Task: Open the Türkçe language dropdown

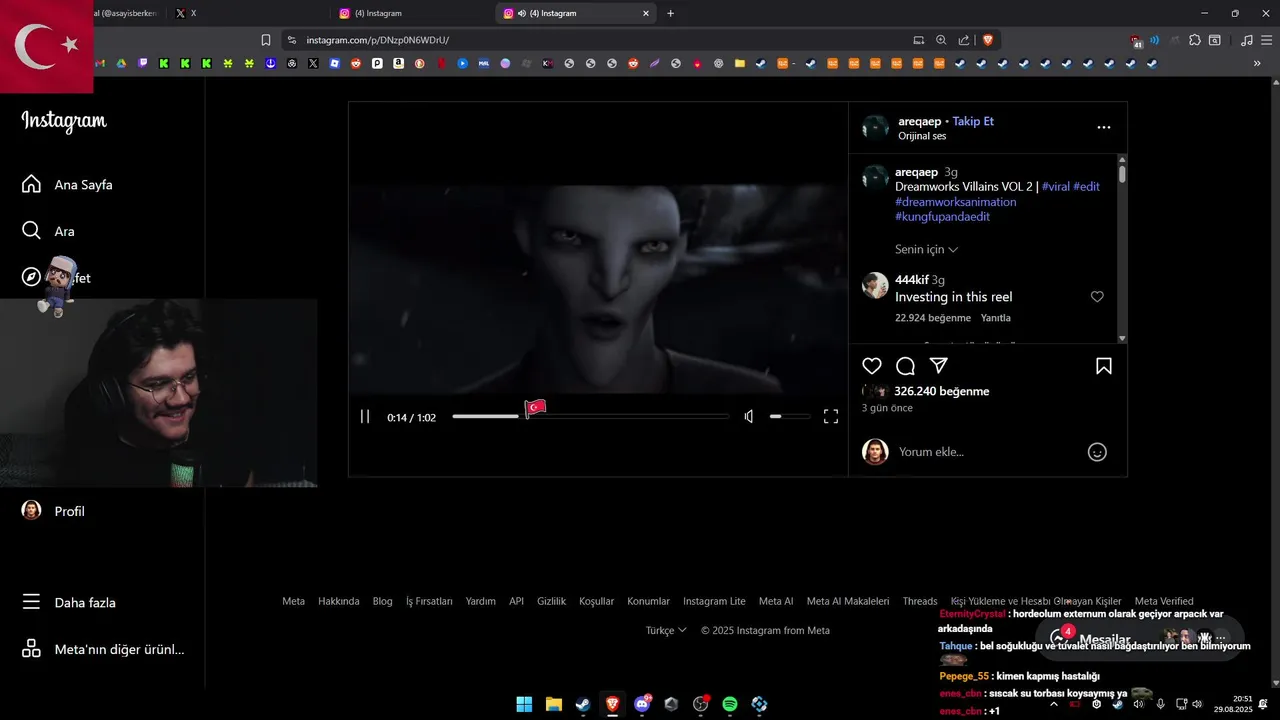Action: (666, 630)
